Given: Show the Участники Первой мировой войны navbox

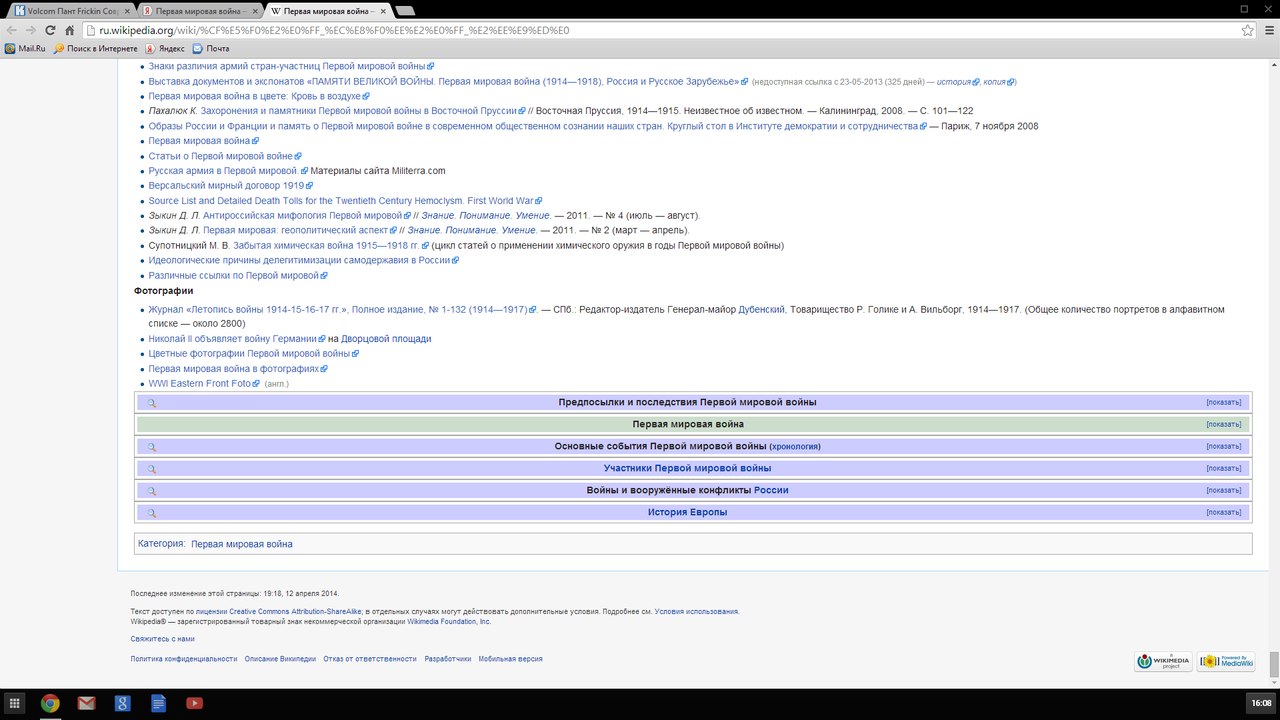Looking at the screenshot, I should point(1224,469).
